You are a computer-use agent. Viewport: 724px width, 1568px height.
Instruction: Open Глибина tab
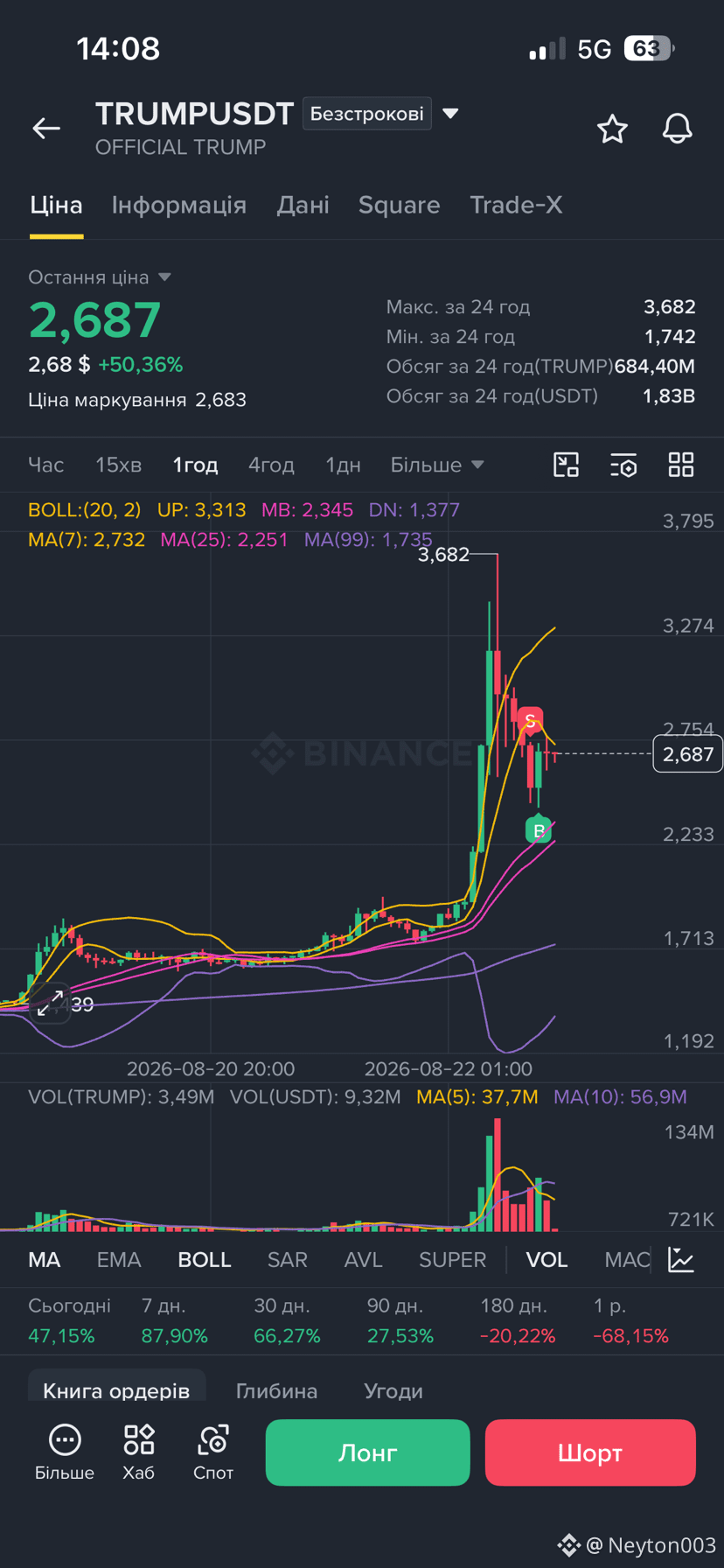coord(277,1391)
